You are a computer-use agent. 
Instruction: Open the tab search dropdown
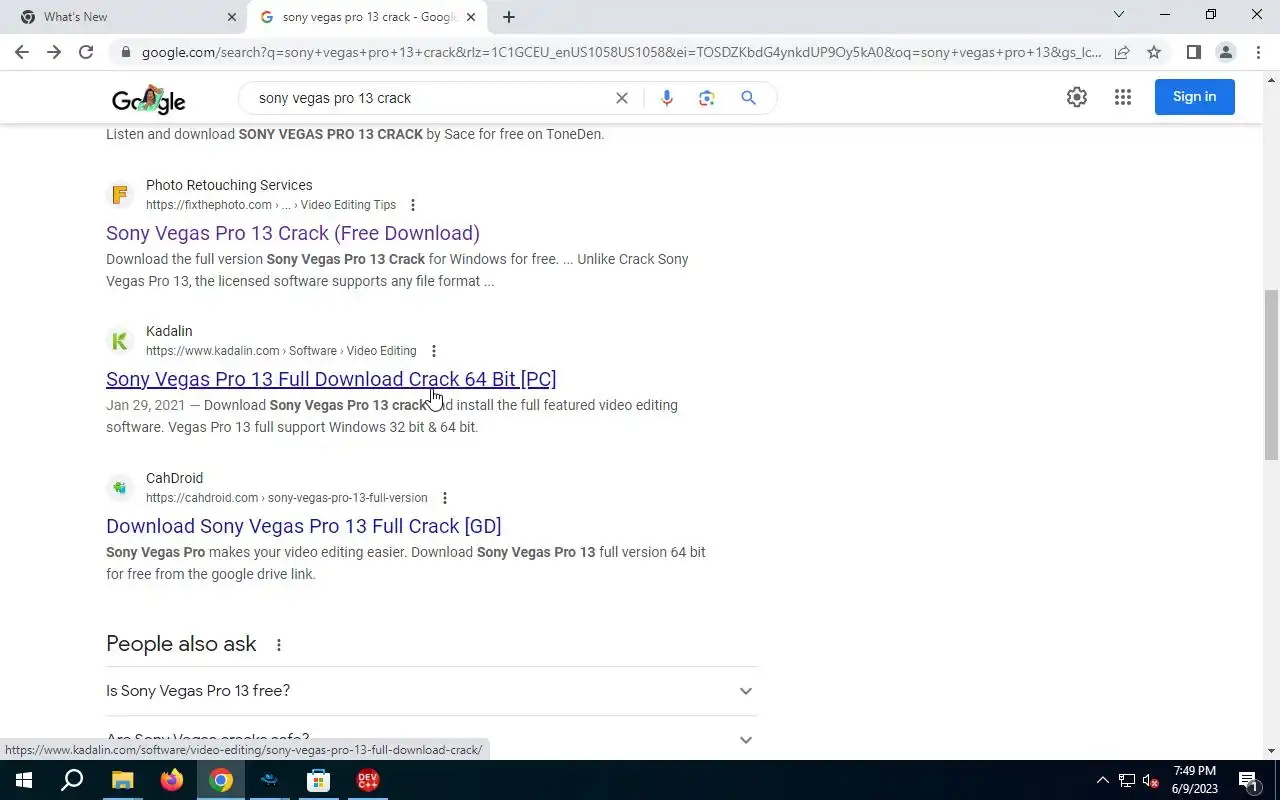(x=1119, y=15)
